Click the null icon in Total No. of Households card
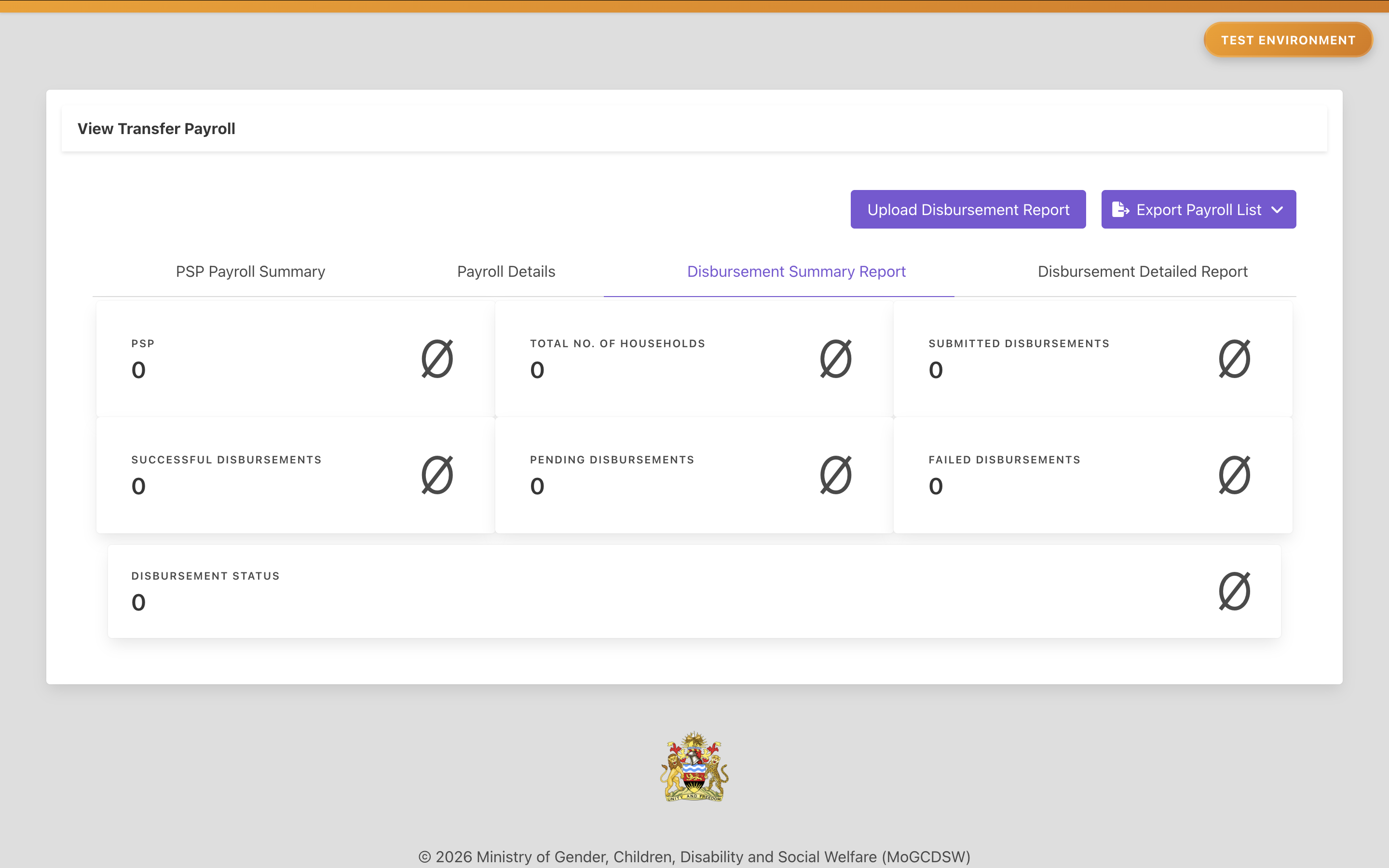This screenshot has width=1389, height=868. [x=836, y=359]
